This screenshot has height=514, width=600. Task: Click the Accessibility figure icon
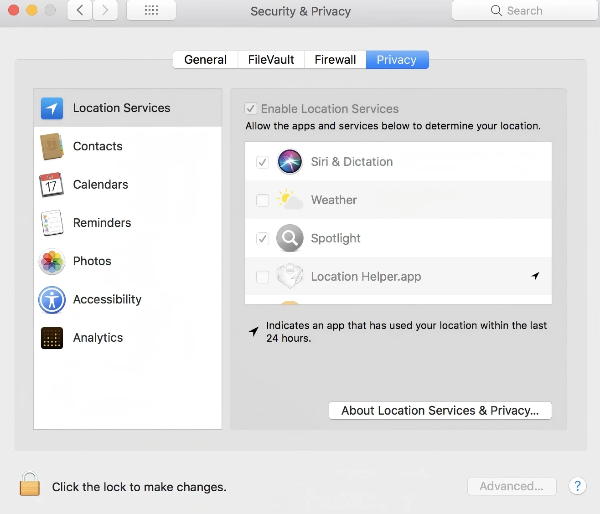click(52, 300)
